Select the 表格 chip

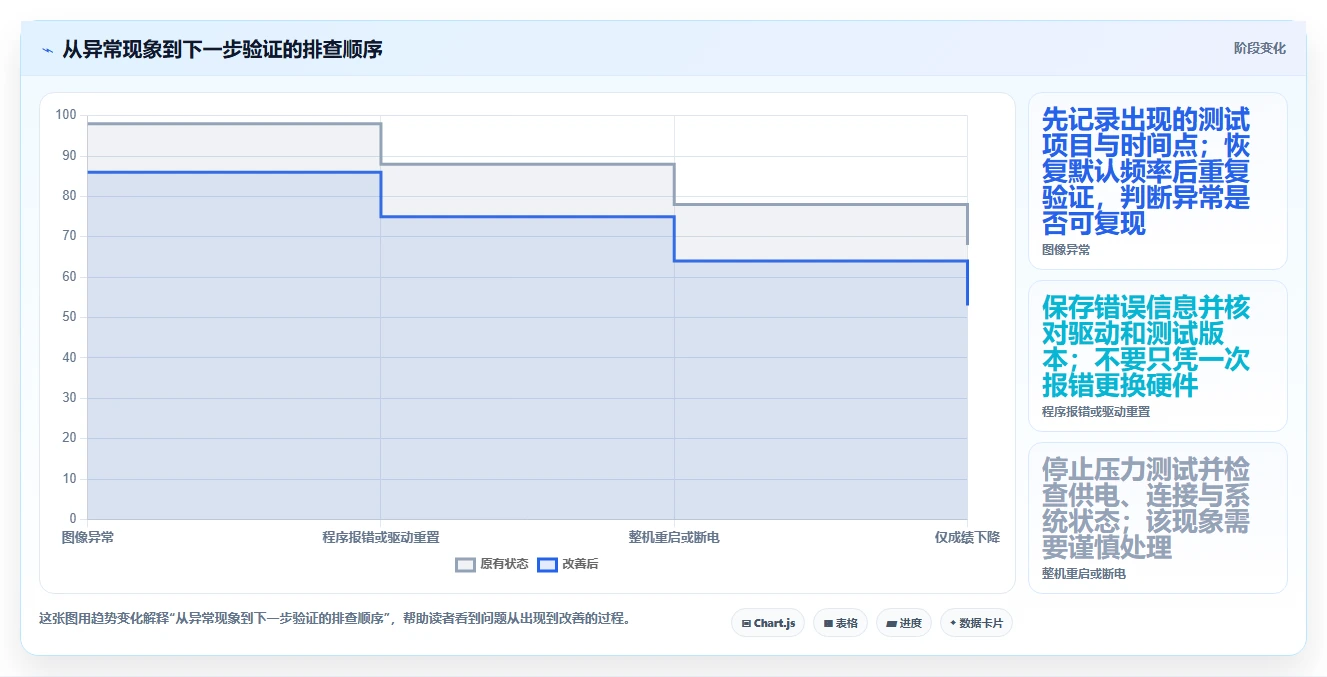click(840, 623)
